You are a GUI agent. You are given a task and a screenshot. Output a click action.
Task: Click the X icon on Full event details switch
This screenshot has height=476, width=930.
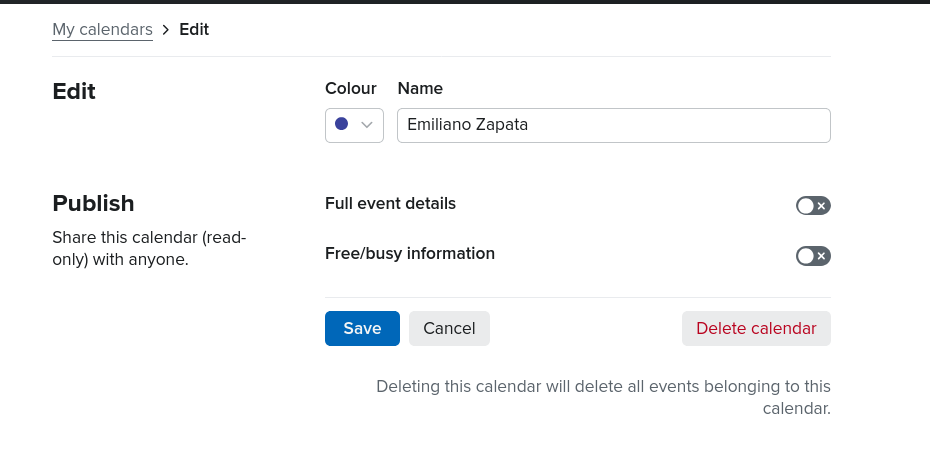pos(822,206)
